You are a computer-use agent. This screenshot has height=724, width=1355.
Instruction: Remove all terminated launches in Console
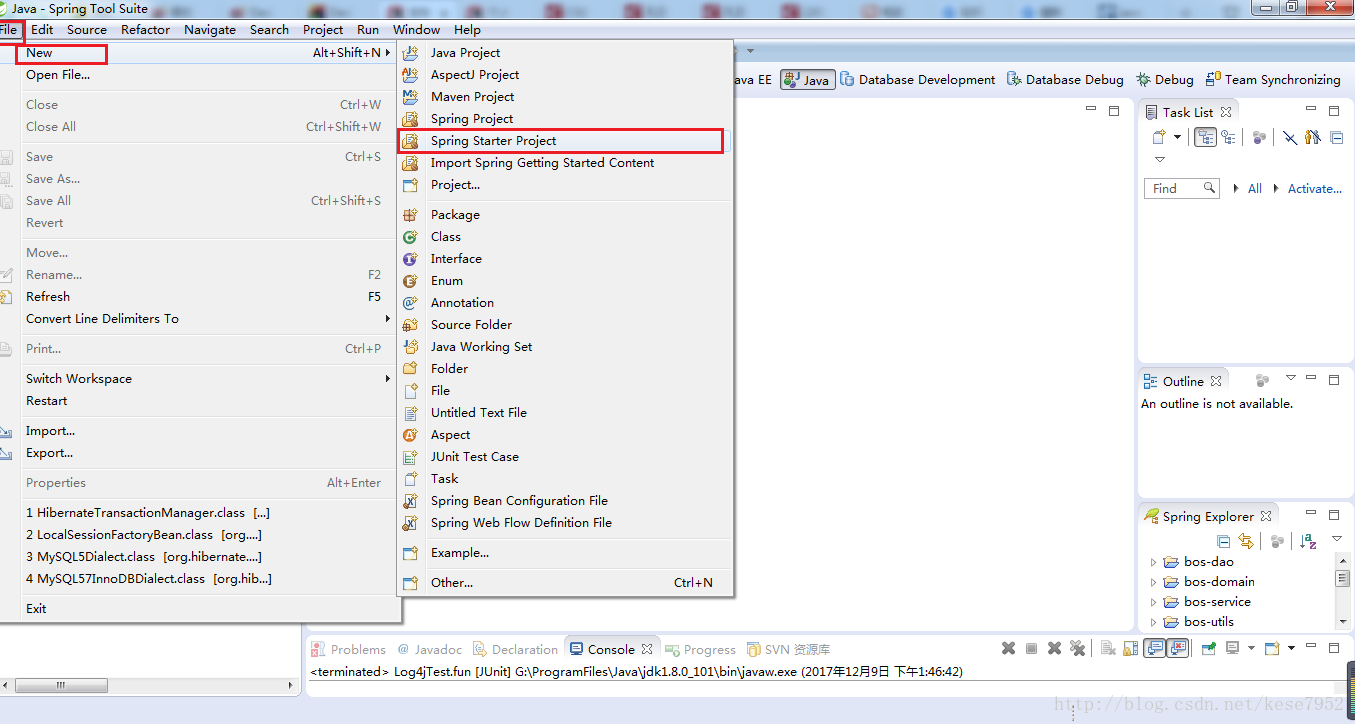point(1077,648)
